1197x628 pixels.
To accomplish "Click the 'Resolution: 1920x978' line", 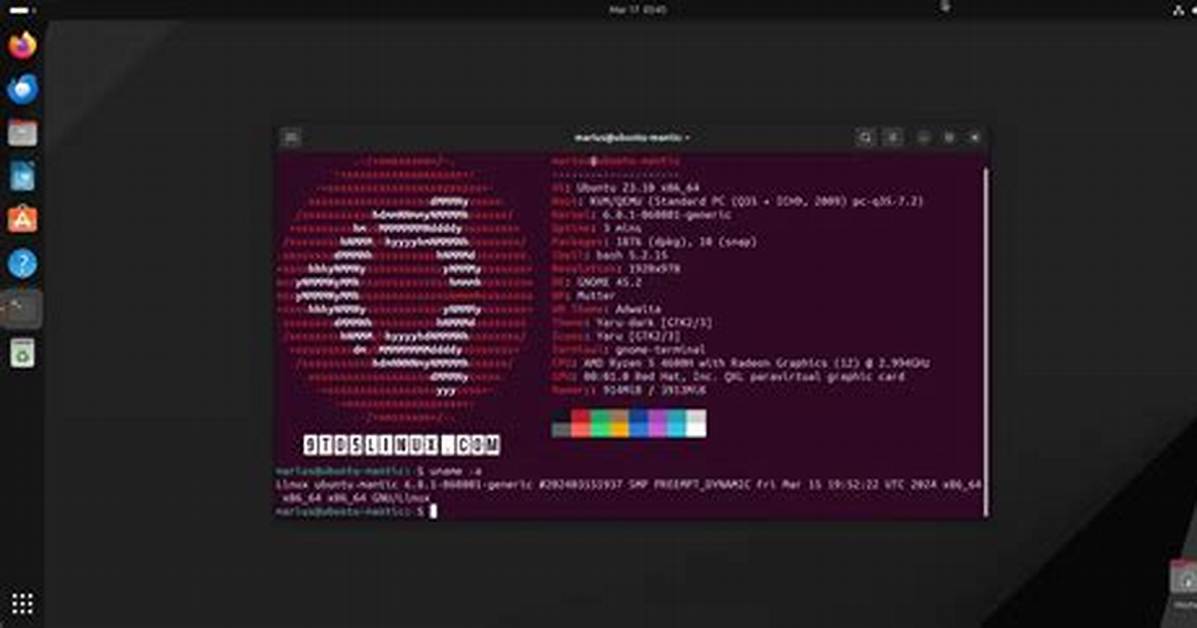I will point(615,269).
